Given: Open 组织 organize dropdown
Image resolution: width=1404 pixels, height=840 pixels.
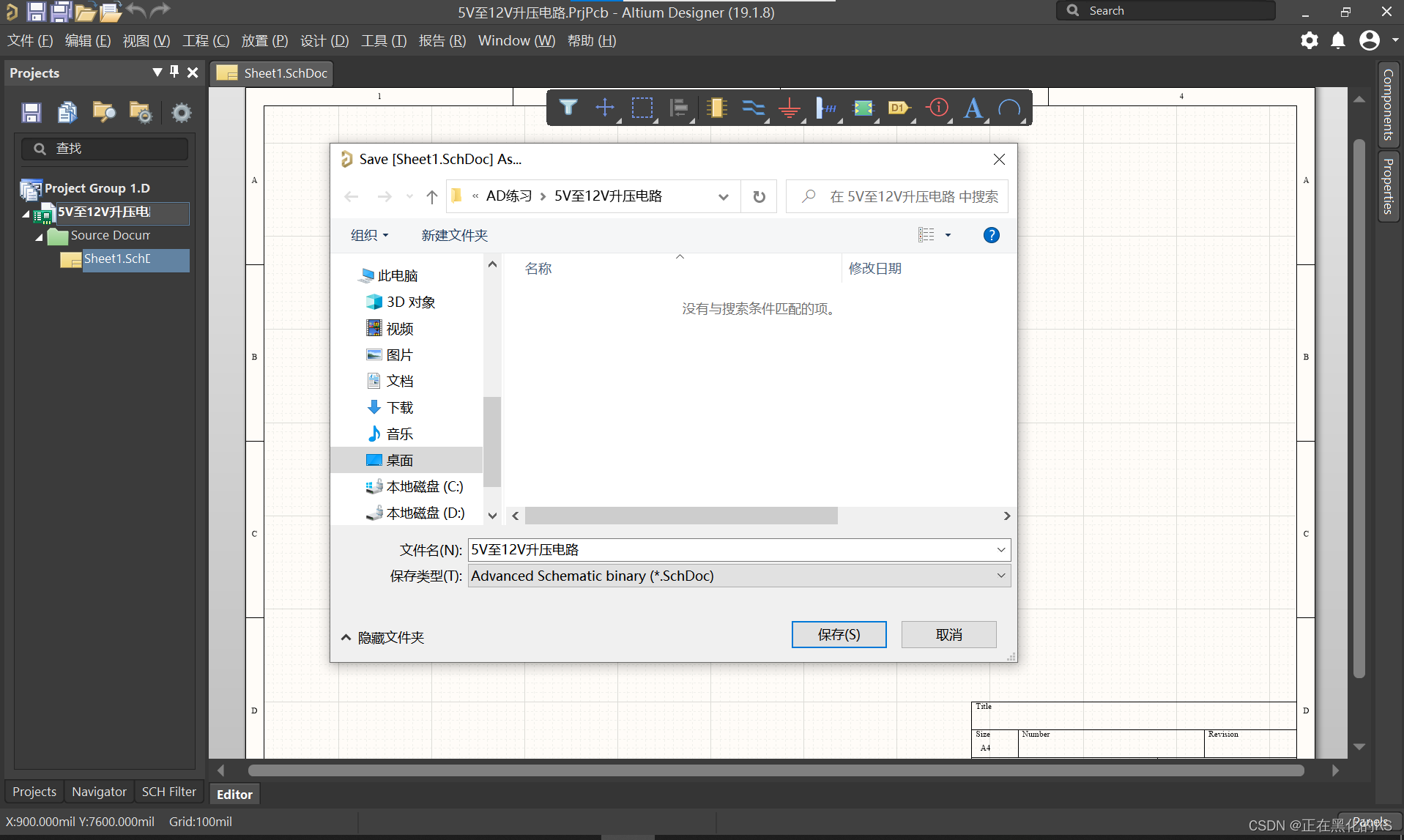Looking at the screenshot, I should point(369,235).
